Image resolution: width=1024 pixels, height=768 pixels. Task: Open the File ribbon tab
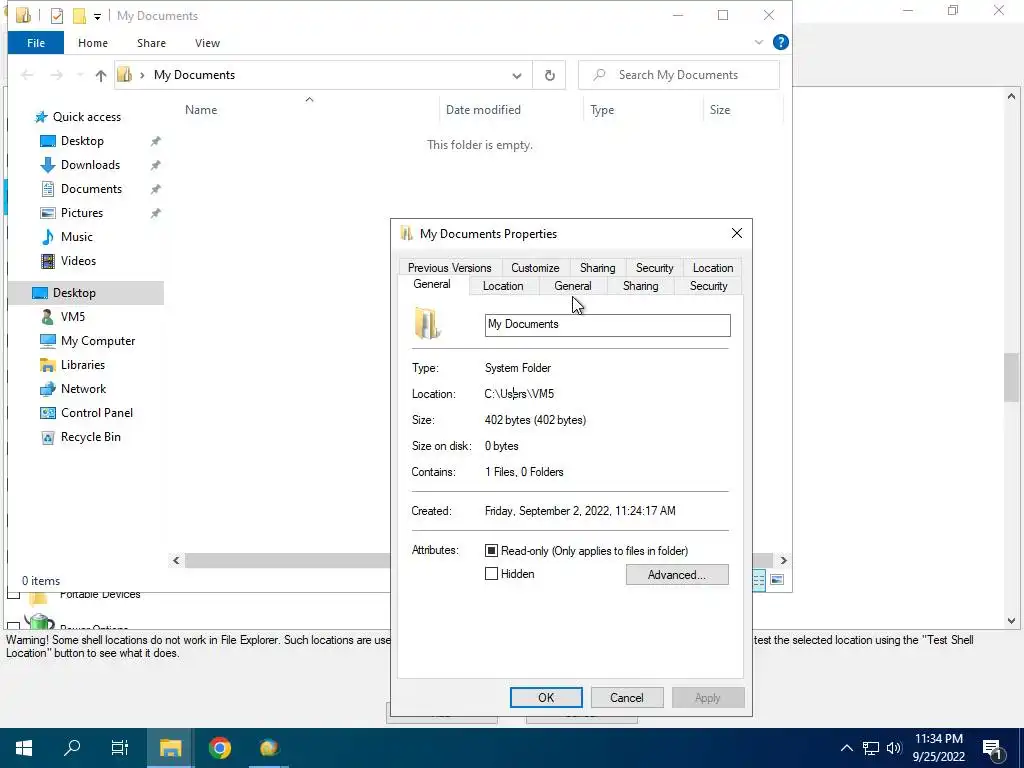(x=36, y=43)
